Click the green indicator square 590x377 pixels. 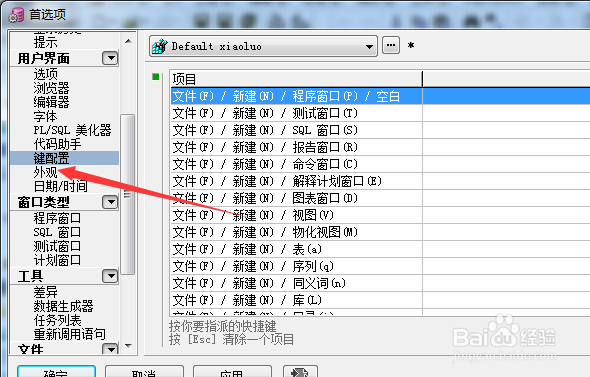click(156, 77)
